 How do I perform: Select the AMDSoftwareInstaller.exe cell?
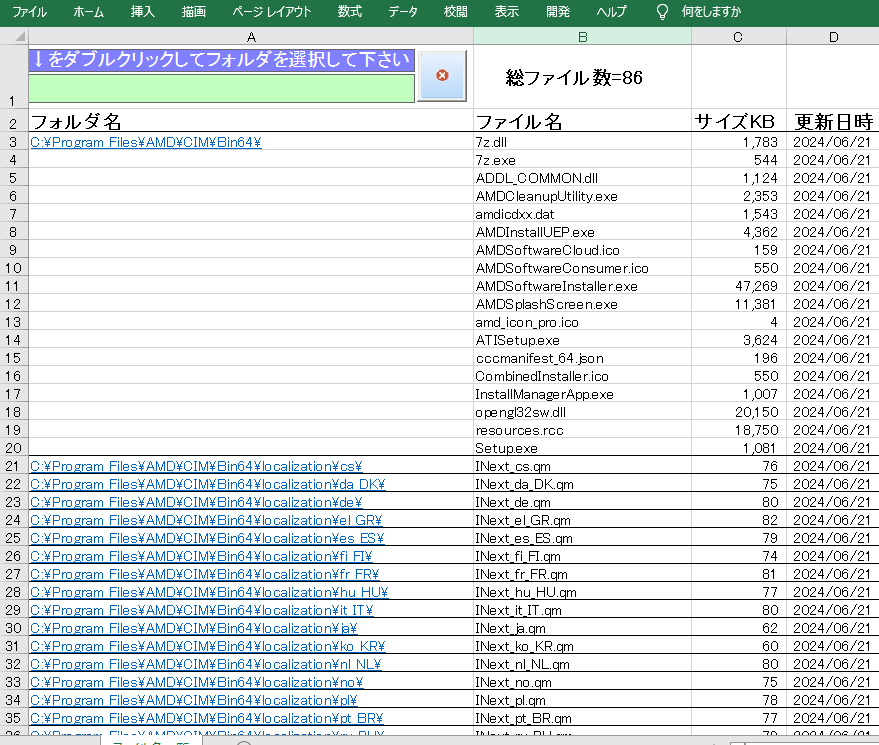coord(556,287)
